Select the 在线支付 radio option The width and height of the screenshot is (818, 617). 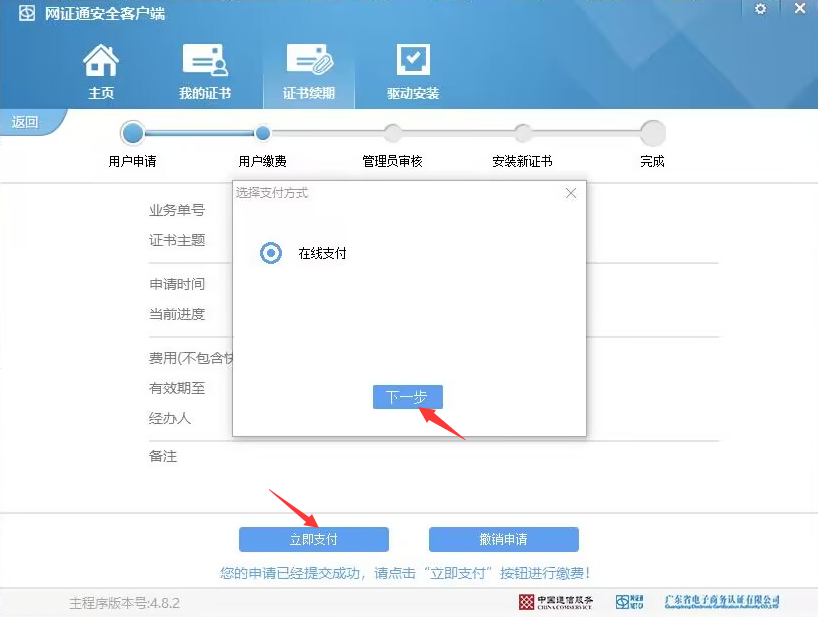[270, 253]
